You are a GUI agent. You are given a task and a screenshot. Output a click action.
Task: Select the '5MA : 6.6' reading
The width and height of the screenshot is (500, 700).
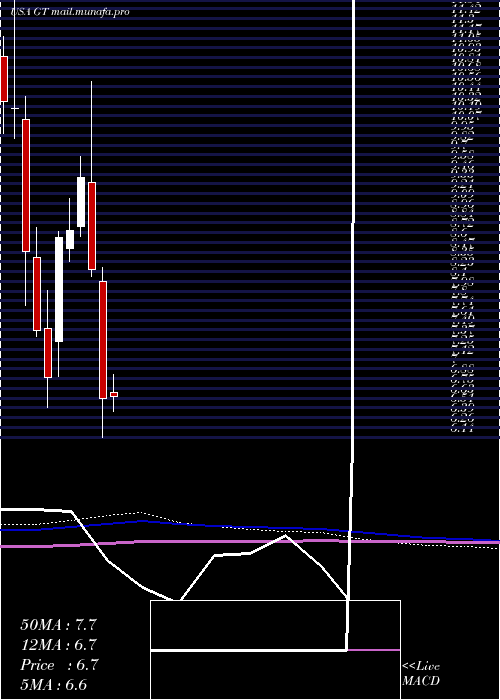pyautogui.click(x=54, y=685)
